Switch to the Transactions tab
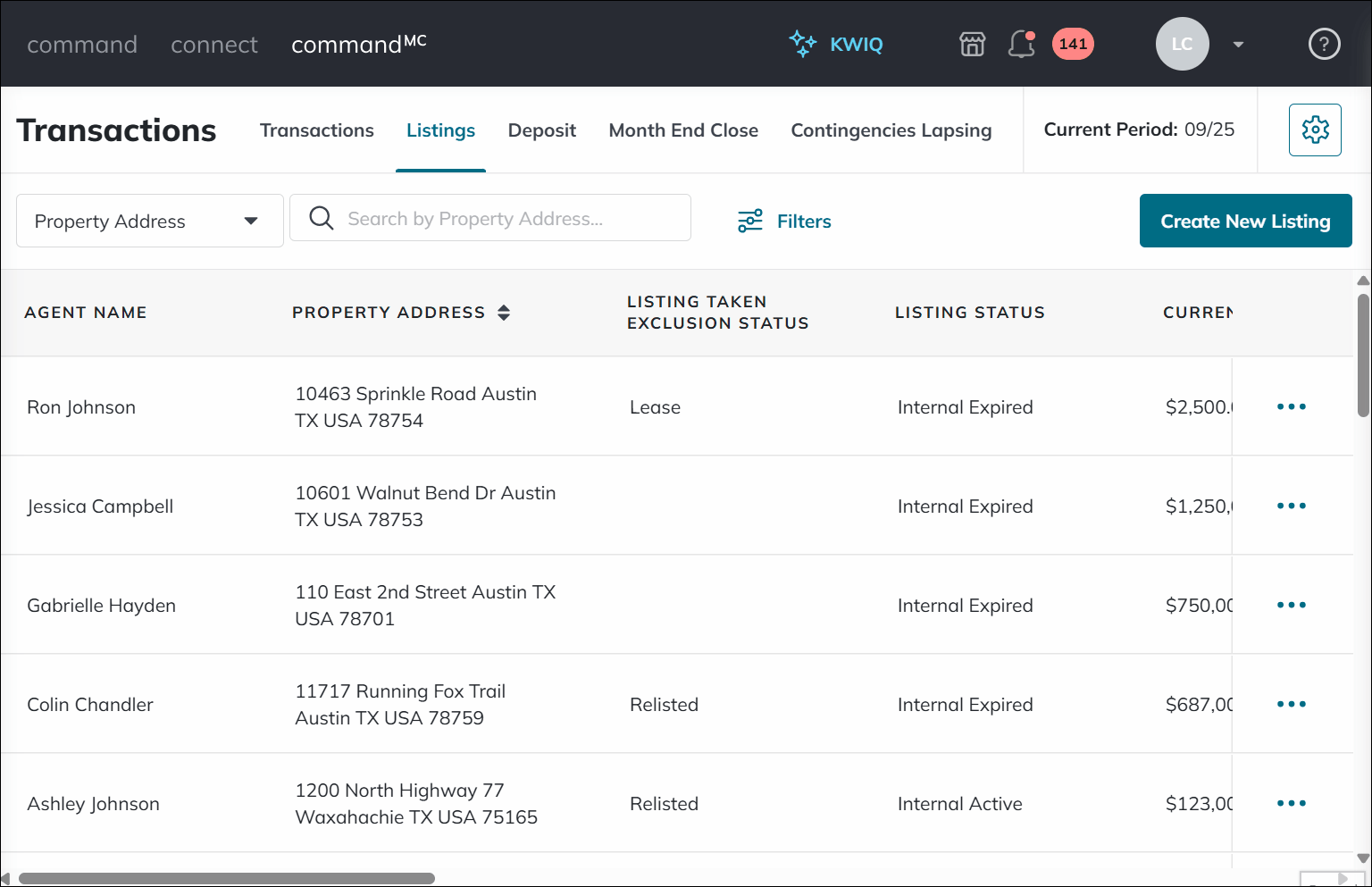The image size is (1372, 887). click(317, 130)
